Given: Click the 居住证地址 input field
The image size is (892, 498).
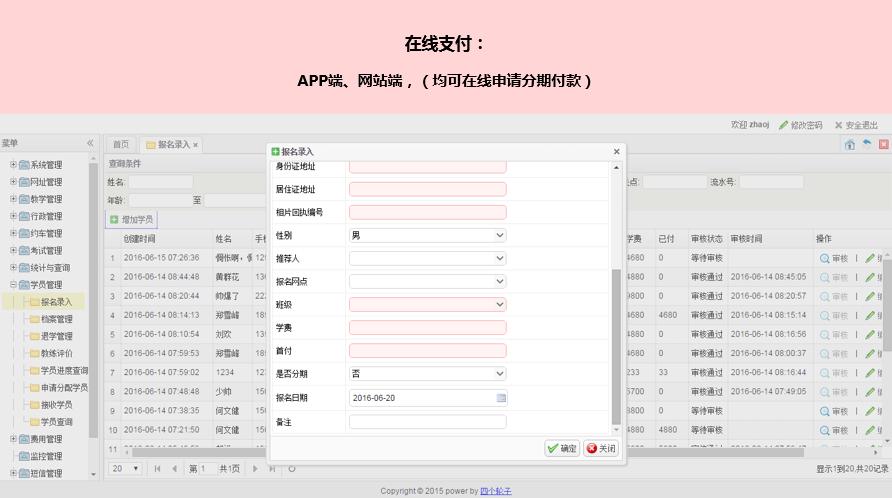Looking at the screenshot, I should click(428, 189).
